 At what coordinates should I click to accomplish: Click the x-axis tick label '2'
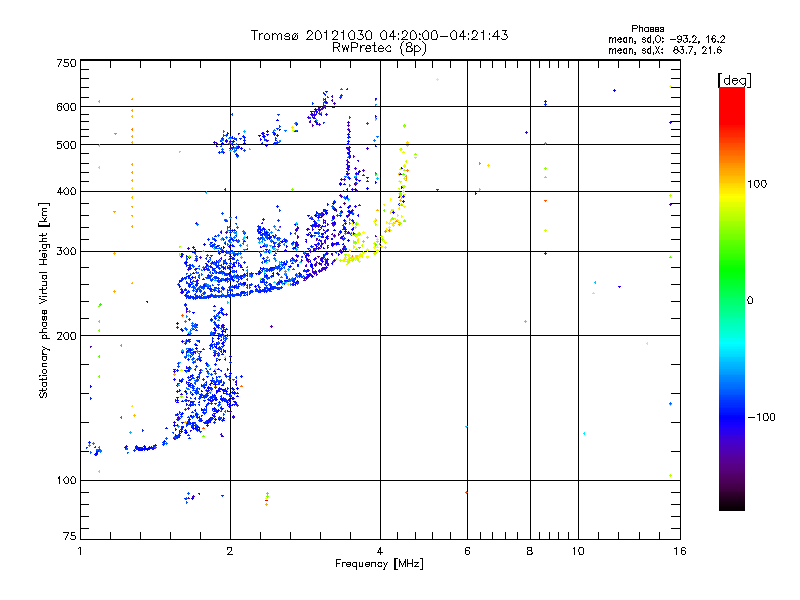tap(230, 551)
